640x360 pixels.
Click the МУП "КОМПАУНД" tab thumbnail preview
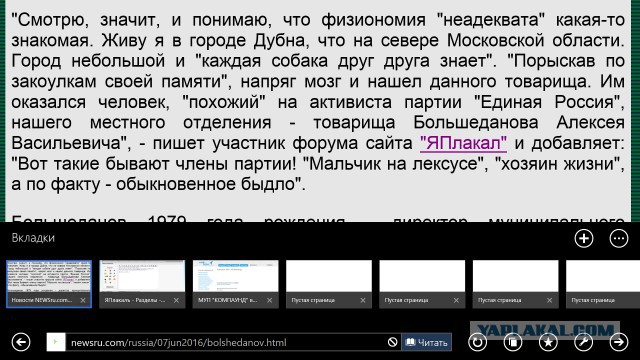click(x=236, y=276)
